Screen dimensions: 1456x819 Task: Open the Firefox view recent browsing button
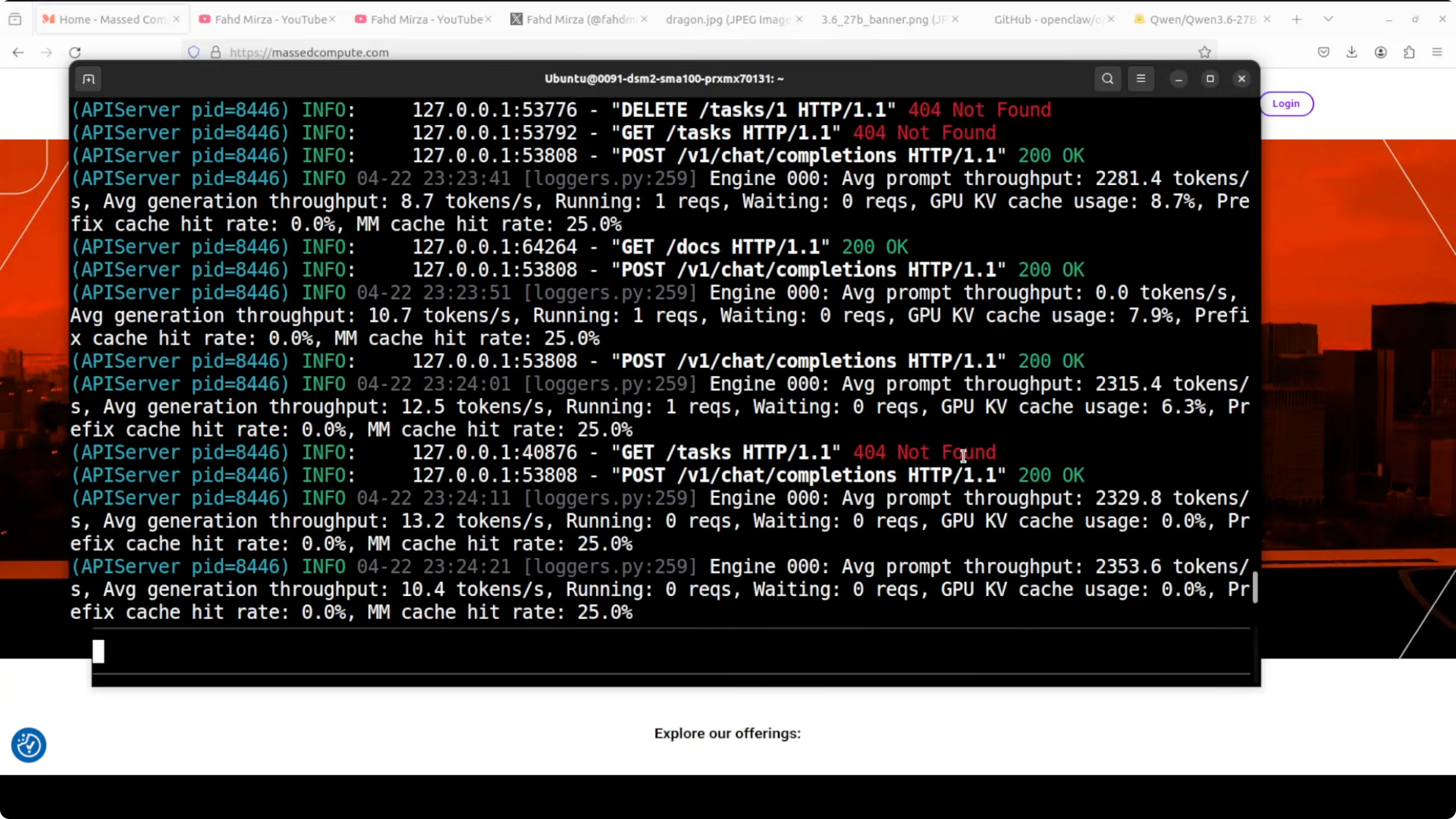tap(15, 19)
